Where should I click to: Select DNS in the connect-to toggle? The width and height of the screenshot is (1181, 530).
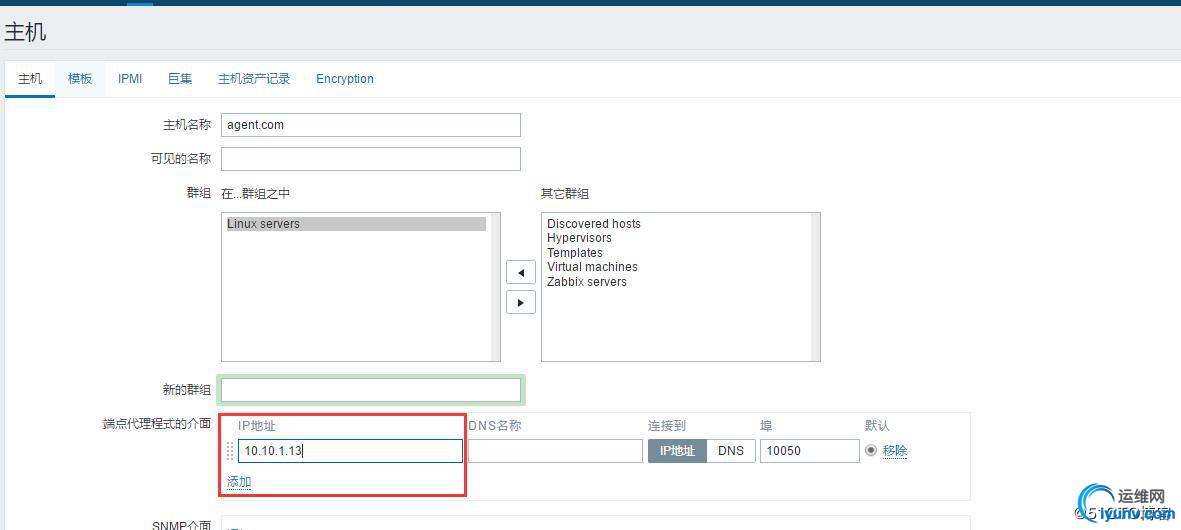click(x=731, y=451)
